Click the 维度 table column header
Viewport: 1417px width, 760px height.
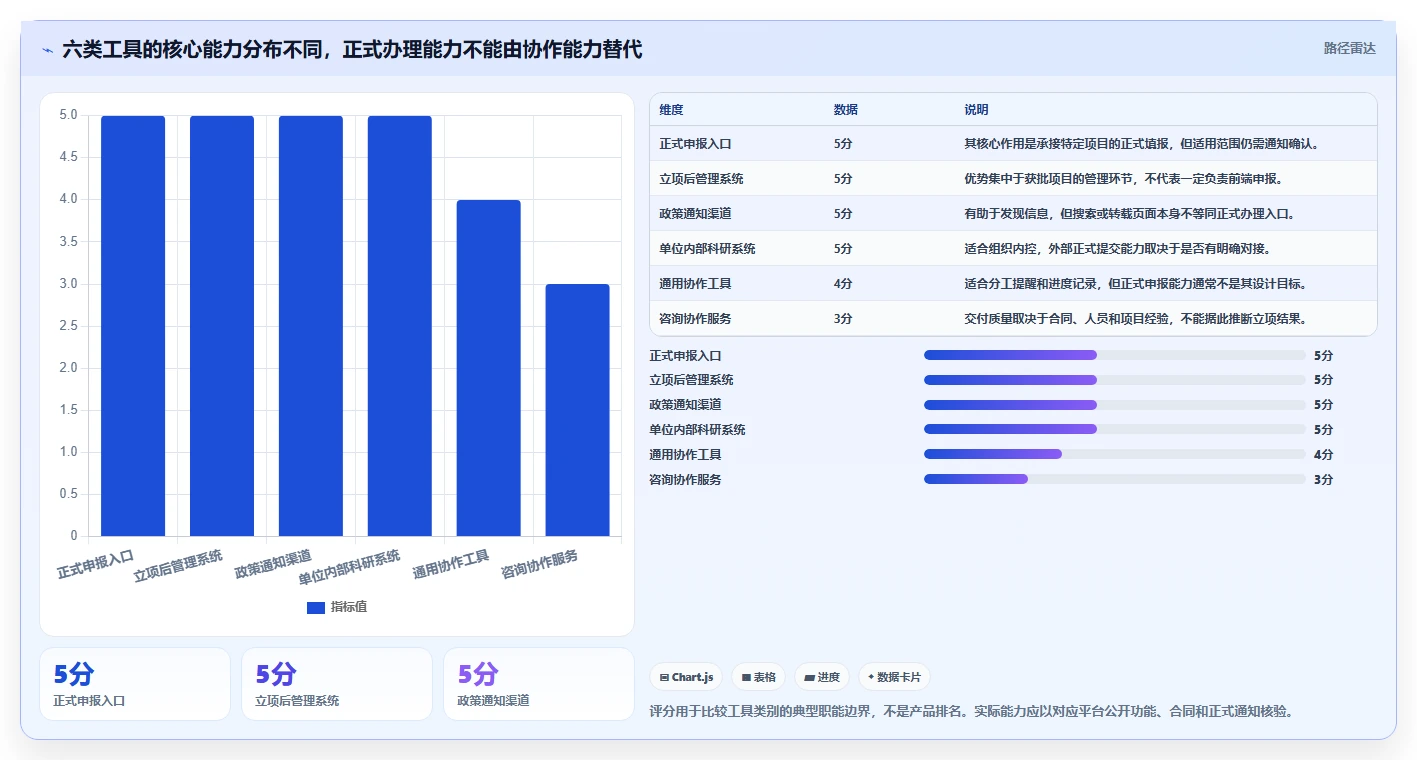671,110
